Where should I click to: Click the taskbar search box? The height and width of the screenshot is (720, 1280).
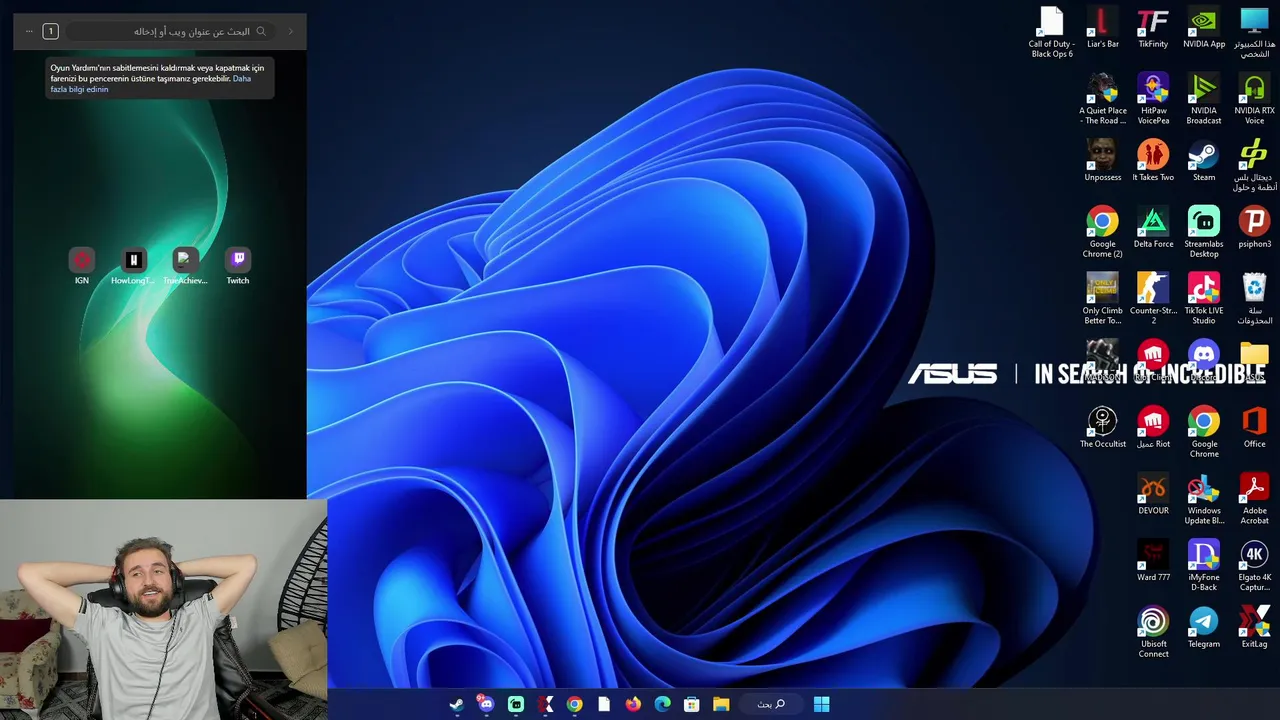tap(771, 704)
